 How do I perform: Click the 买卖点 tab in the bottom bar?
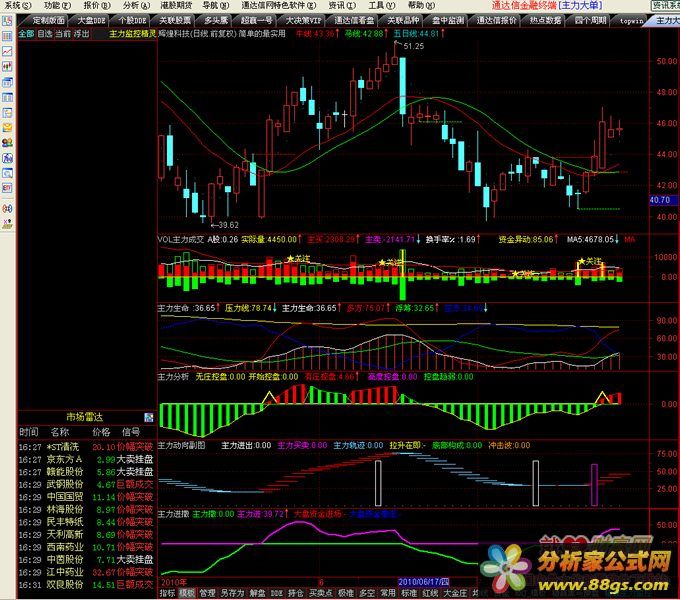[320, 593]
